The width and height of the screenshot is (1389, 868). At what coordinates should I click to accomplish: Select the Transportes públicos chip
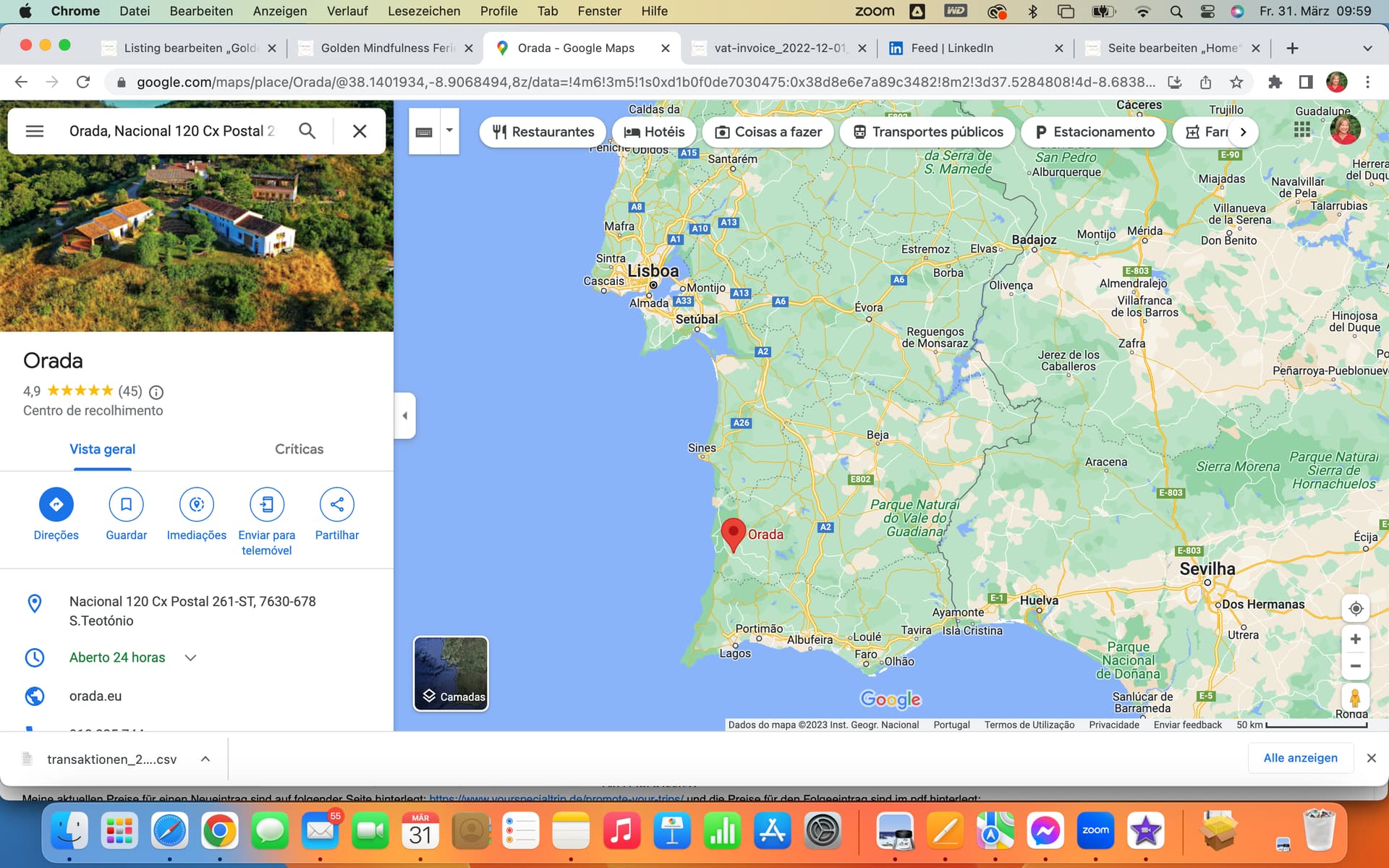[x=927, y=132]
